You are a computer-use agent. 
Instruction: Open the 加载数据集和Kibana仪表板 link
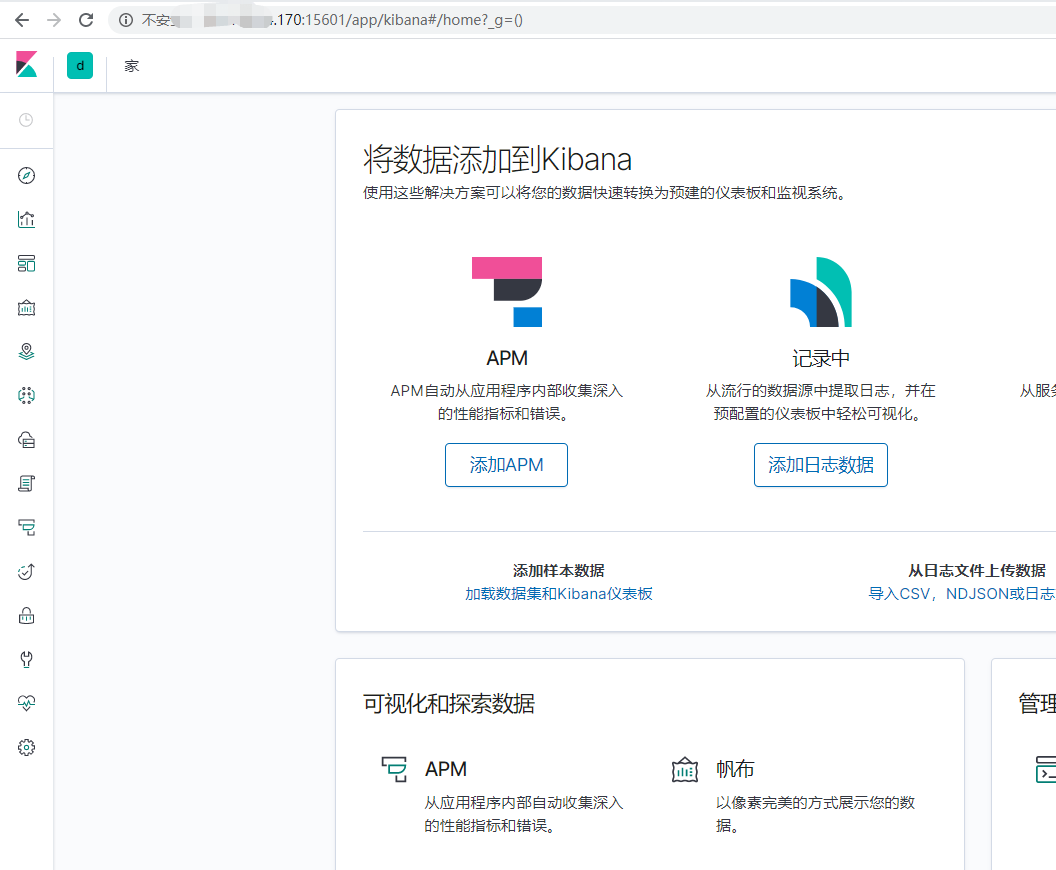(559, 593)
